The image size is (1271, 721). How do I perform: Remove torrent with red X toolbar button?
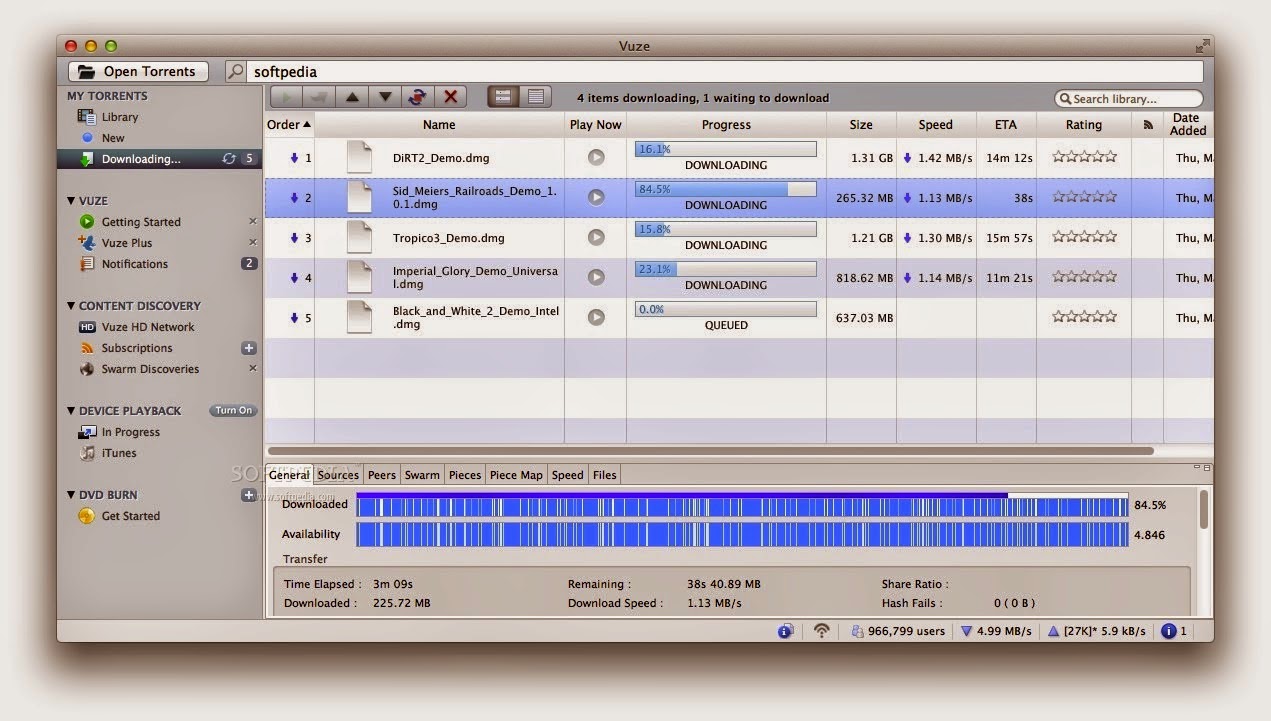pyautogui.click(x=451, y=97)
